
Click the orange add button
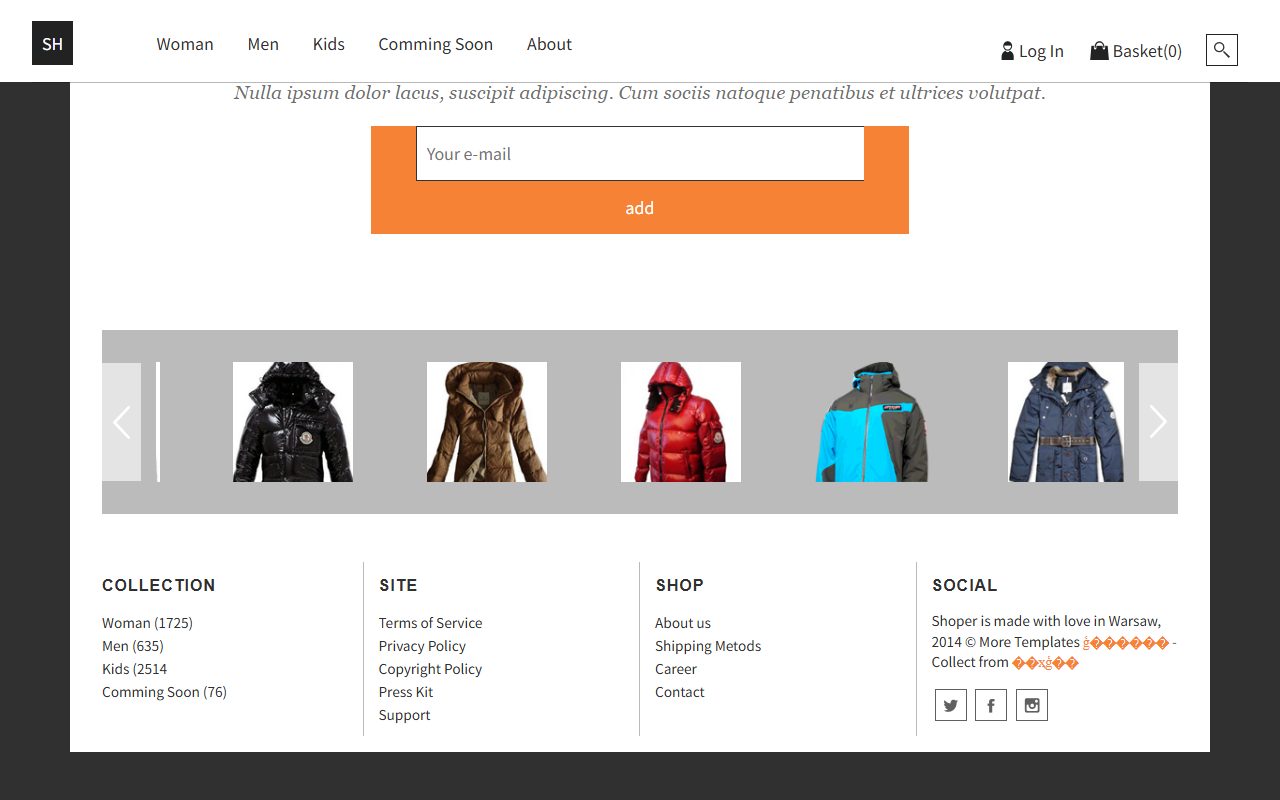640,208
